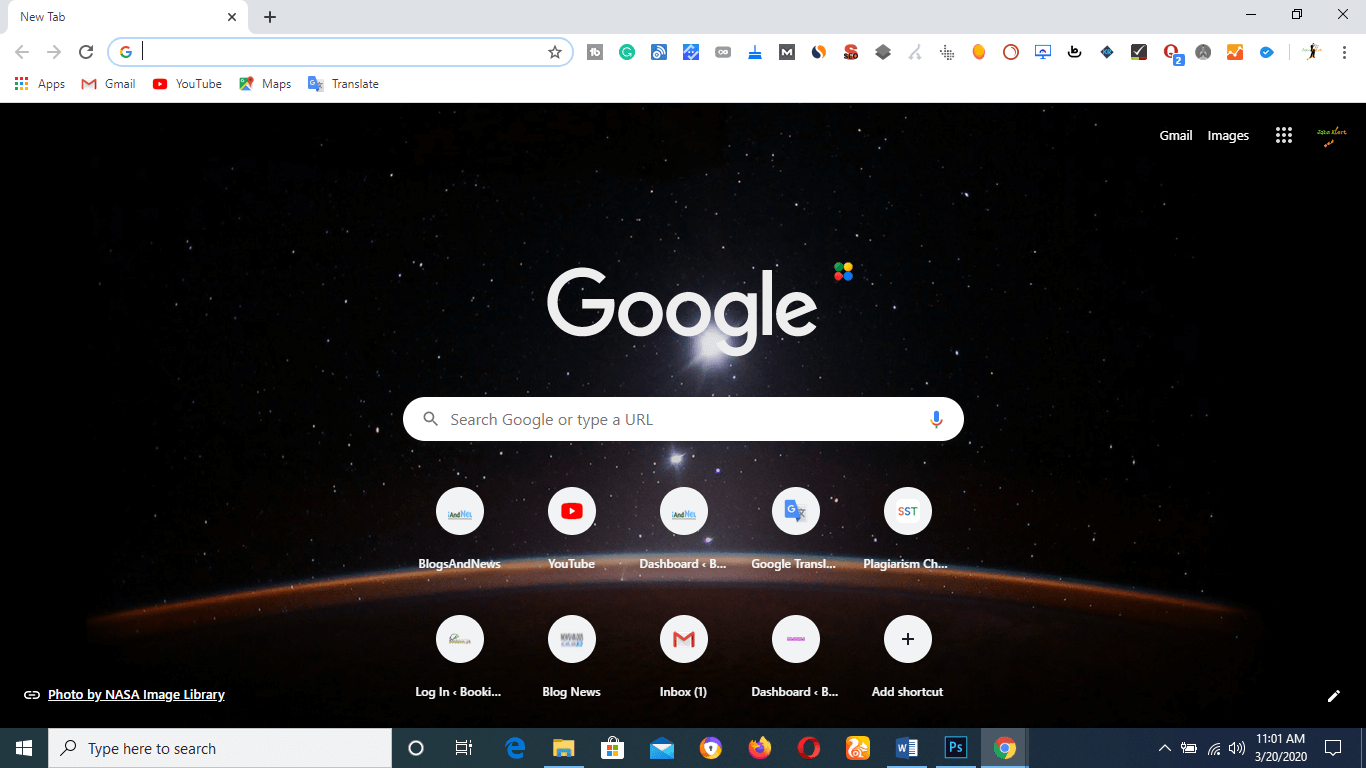
Task: Close the New Tab tab
Action: pyautogui.click(x=232, y=17)
